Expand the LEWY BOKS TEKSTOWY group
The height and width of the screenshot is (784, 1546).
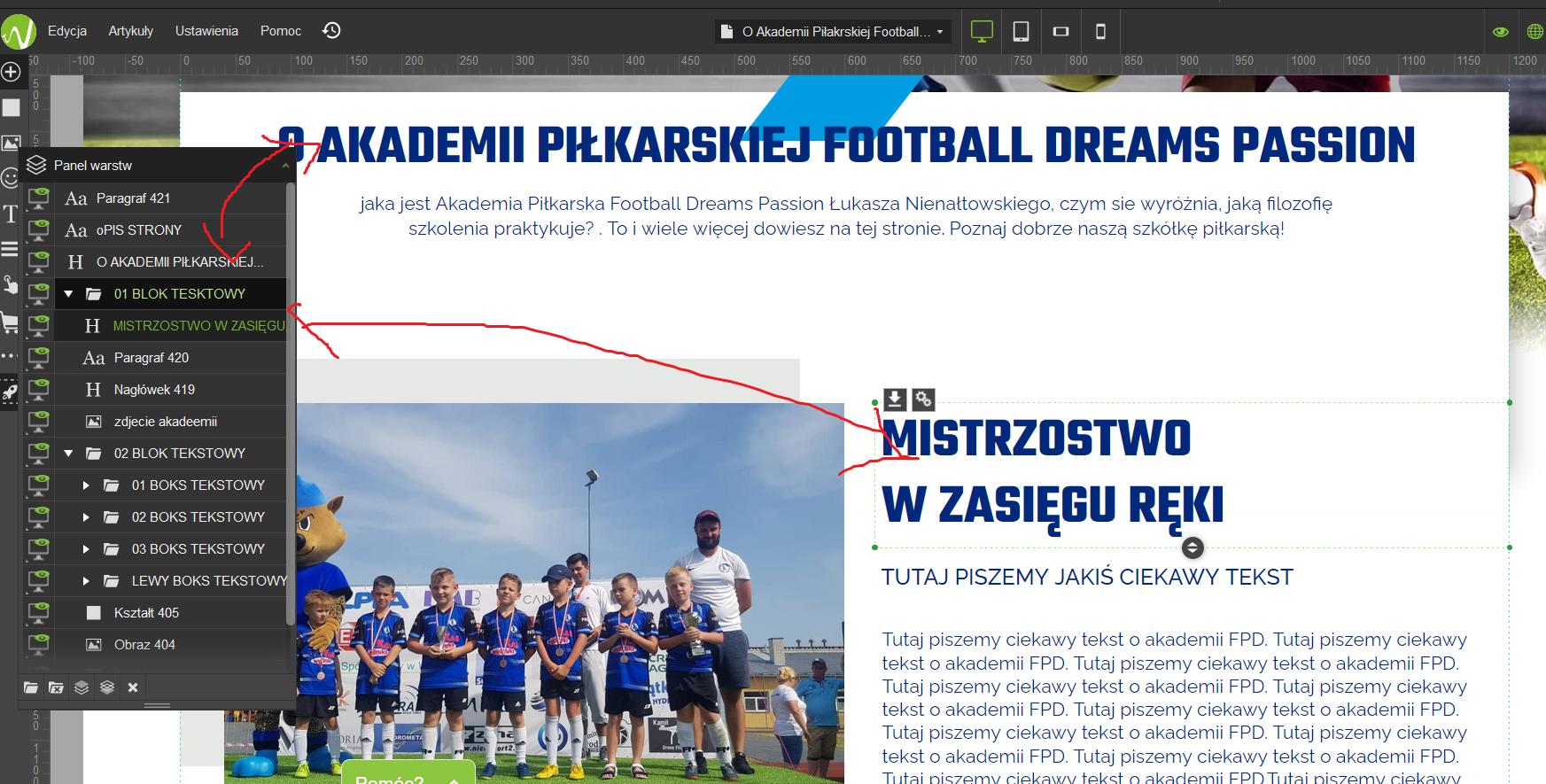pos(86,581)
